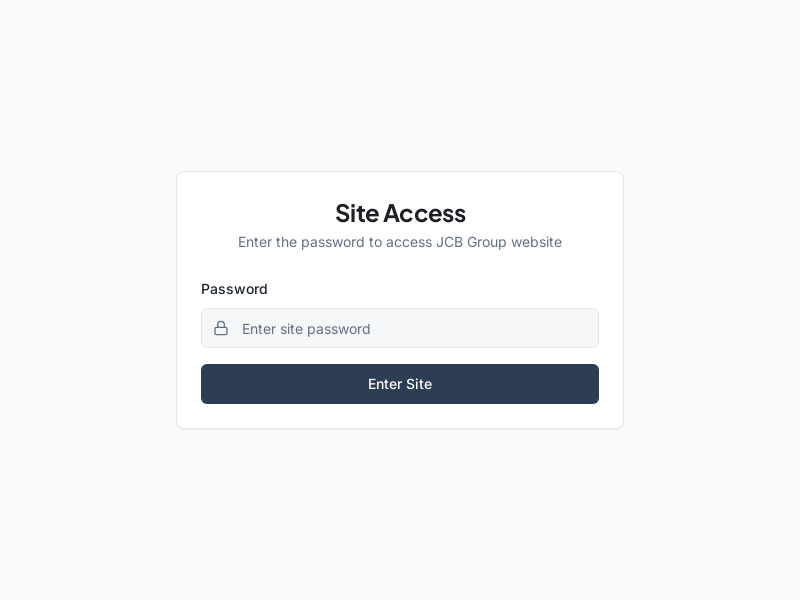Select the lock icon beside the placeholder

coord(221,328)
